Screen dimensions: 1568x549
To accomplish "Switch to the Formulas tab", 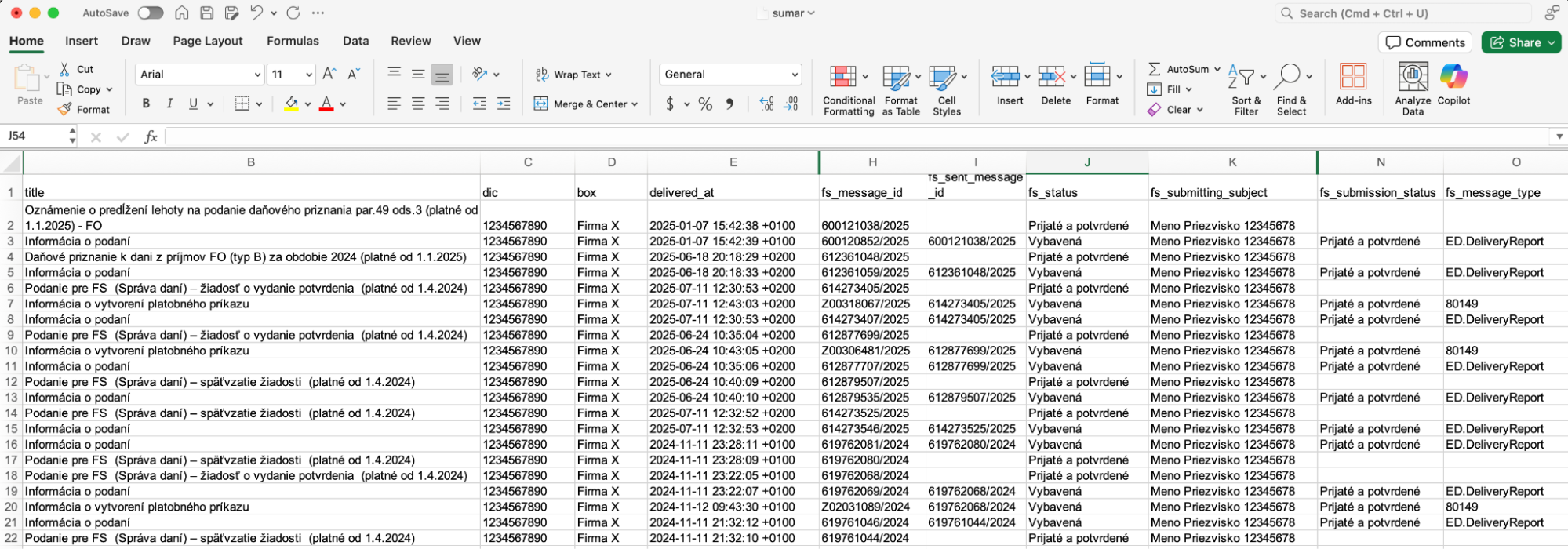I will (293, 41).
